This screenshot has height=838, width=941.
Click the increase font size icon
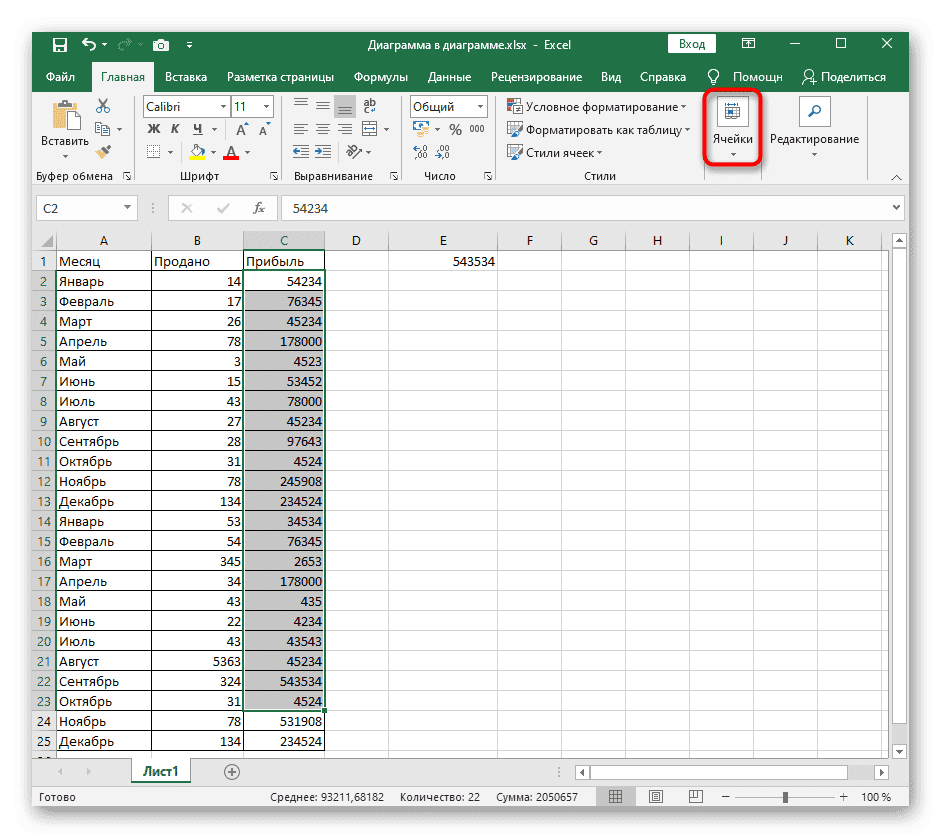tap(242, 129)
